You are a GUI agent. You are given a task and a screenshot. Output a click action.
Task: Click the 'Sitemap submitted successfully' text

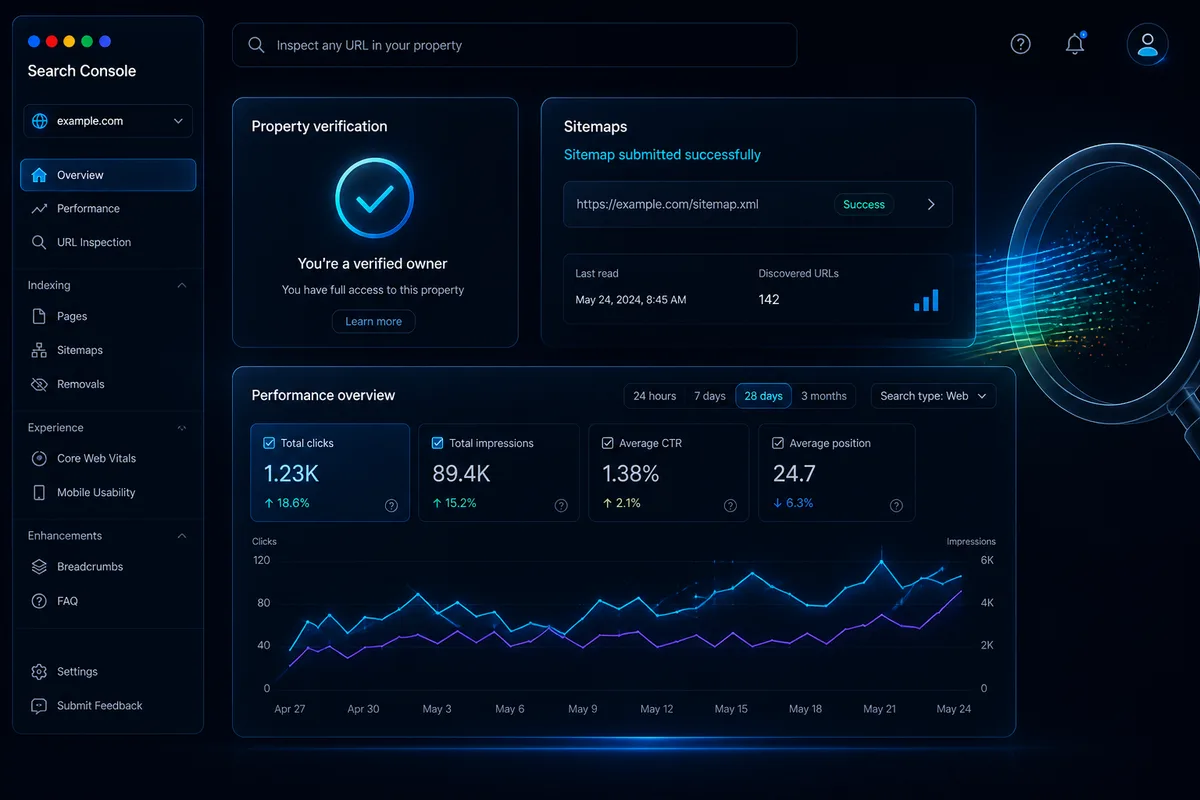pyautogui.click(x=662, y=155)
